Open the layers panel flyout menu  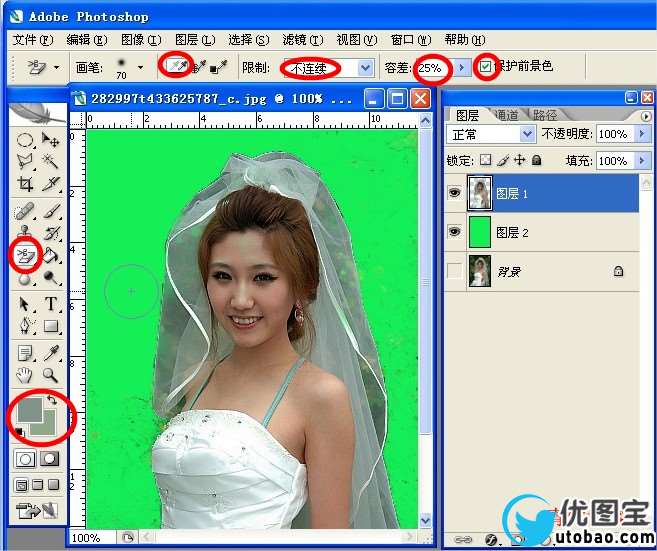tap(646, 116)
